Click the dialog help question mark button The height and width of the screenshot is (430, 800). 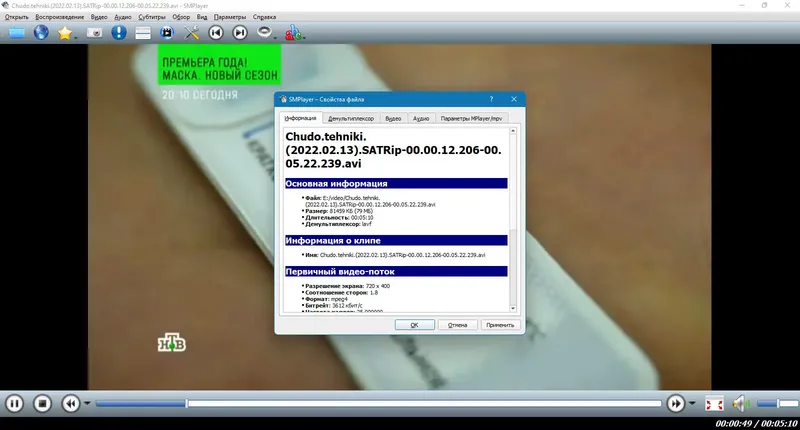pyautogui.click(x=491, y=99)
